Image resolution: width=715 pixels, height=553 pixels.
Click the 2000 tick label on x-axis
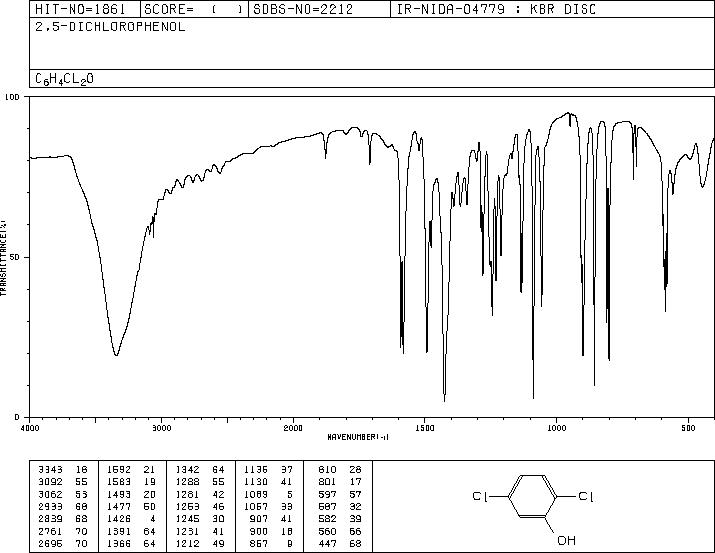[293, 428]
